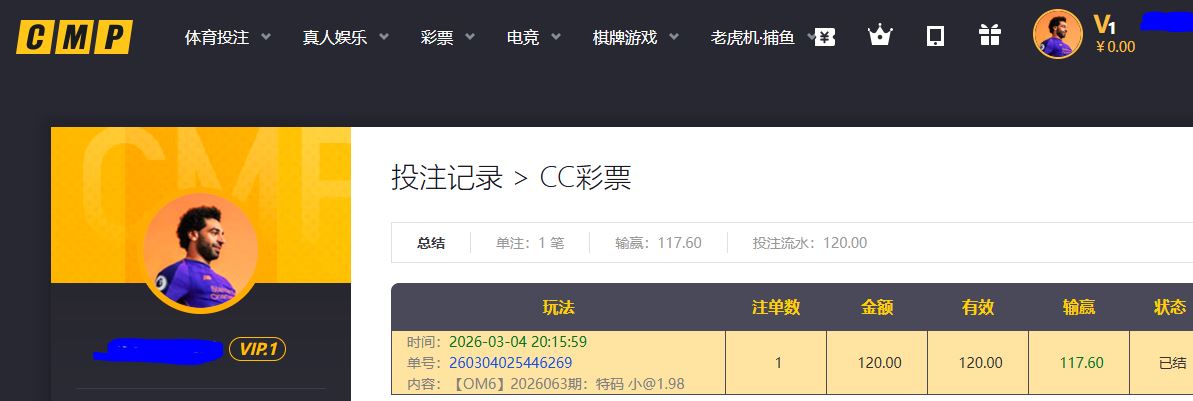Open the 棋牌游戏 menu item
The image size is (1193, 401).
[625, 38]
